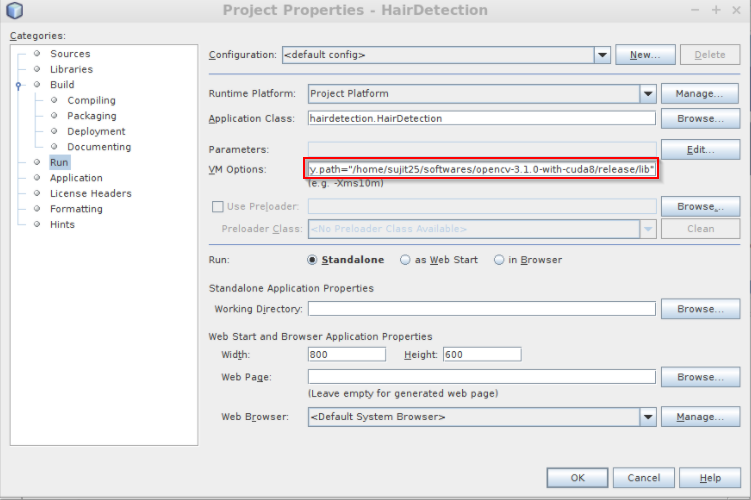Click the Working Directory field

481,308
